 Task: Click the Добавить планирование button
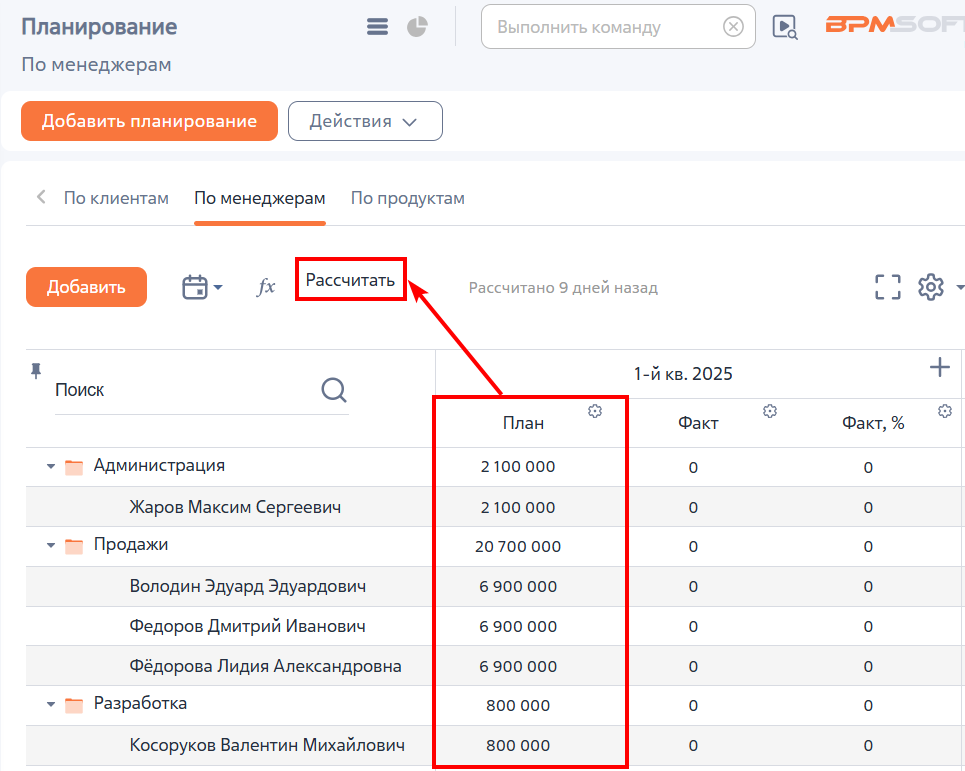[x=150, y=121]
